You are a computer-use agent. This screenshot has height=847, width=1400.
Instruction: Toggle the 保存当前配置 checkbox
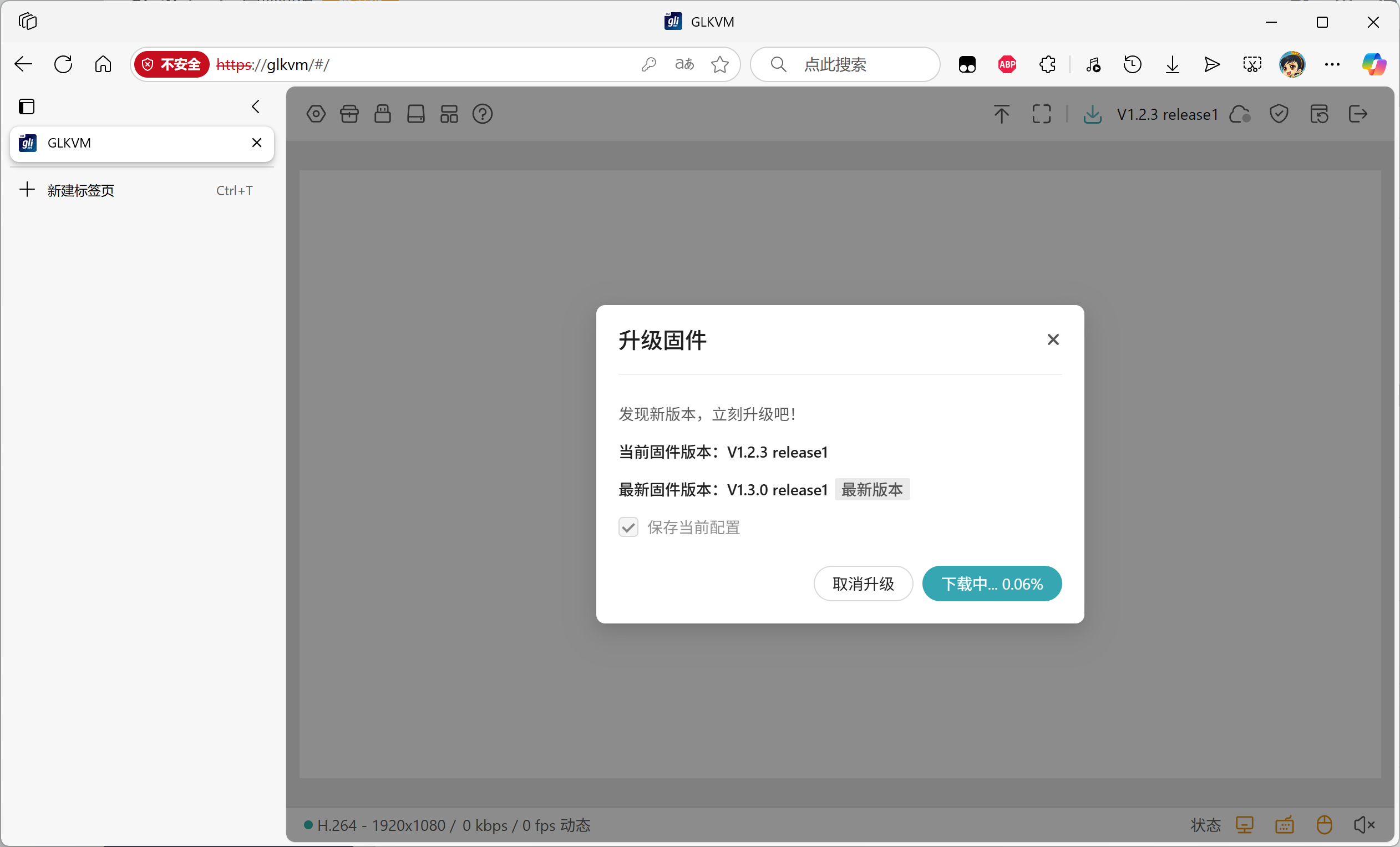628,527
